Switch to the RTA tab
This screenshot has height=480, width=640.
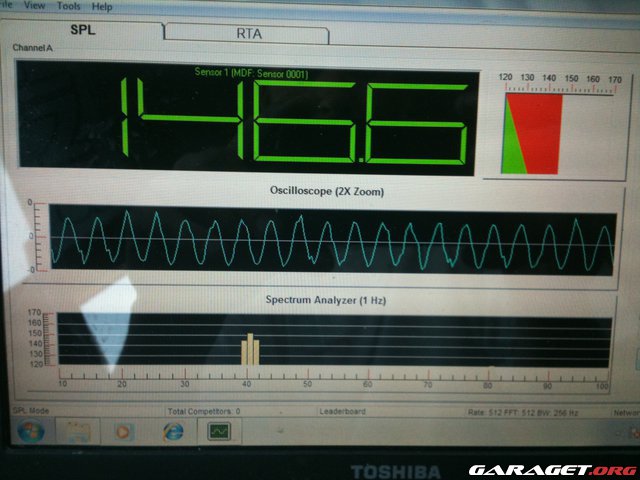click(x=248, y=33)
